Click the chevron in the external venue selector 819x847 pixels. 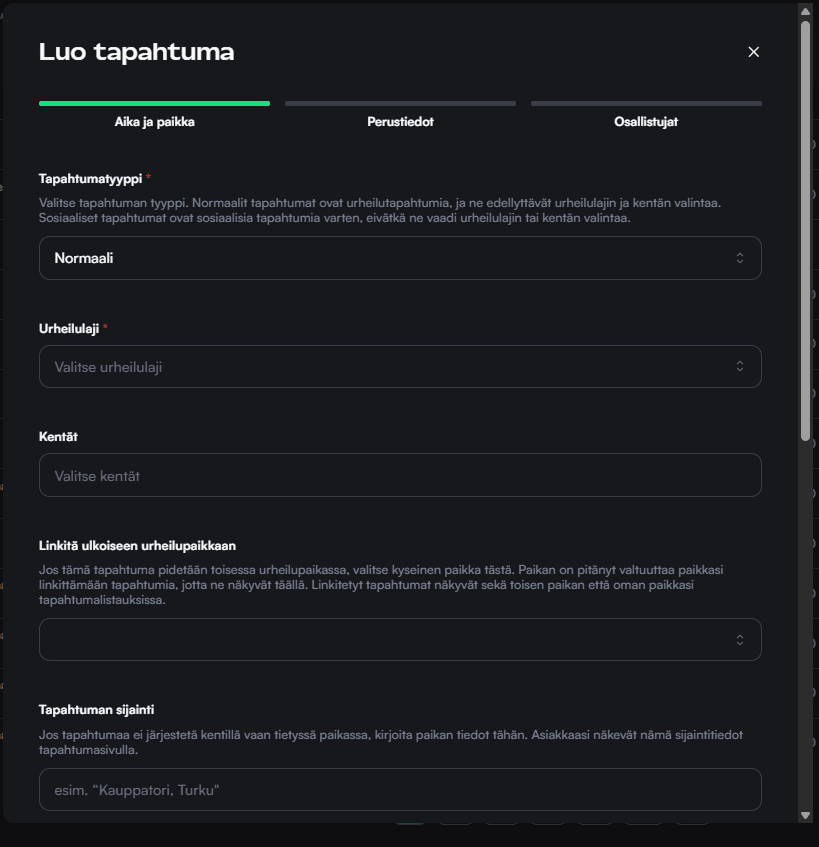coord(740,640)
